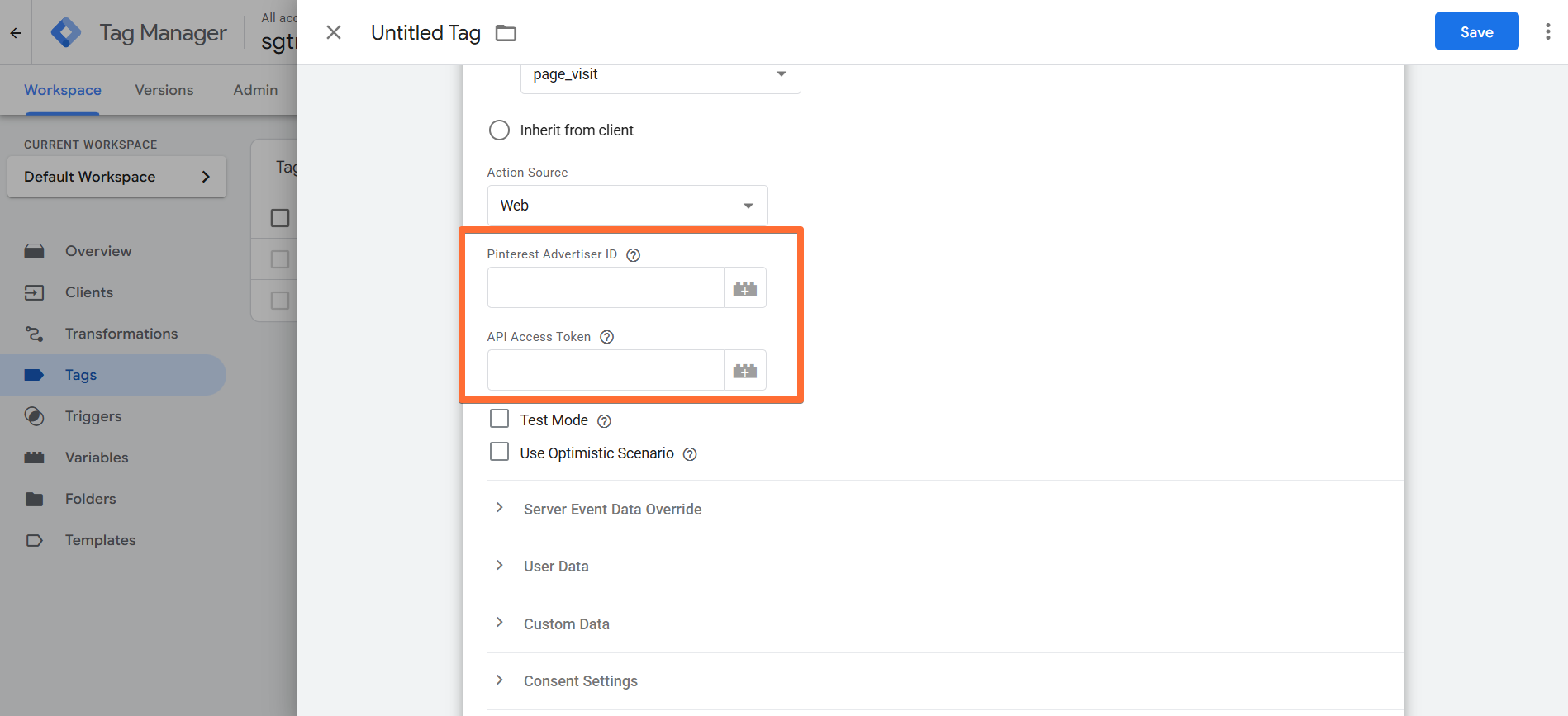Insert variable for Pinterest Advertiser ID field
1568x716 pixels.
tap(745, 288)
